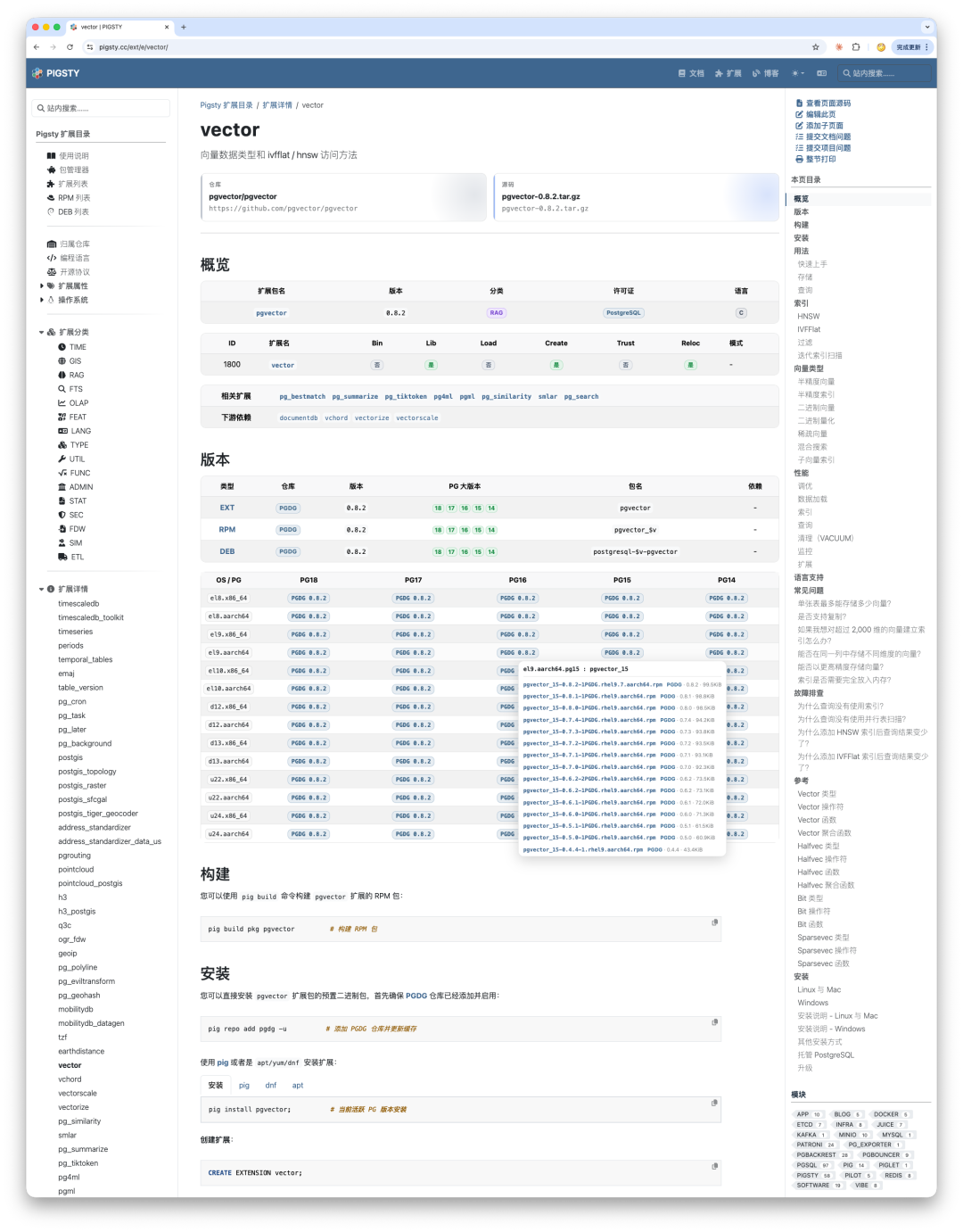Open the timescaledb extension in sidebar
Viewport: 963px width, 1232px height.
pos(78,604)
